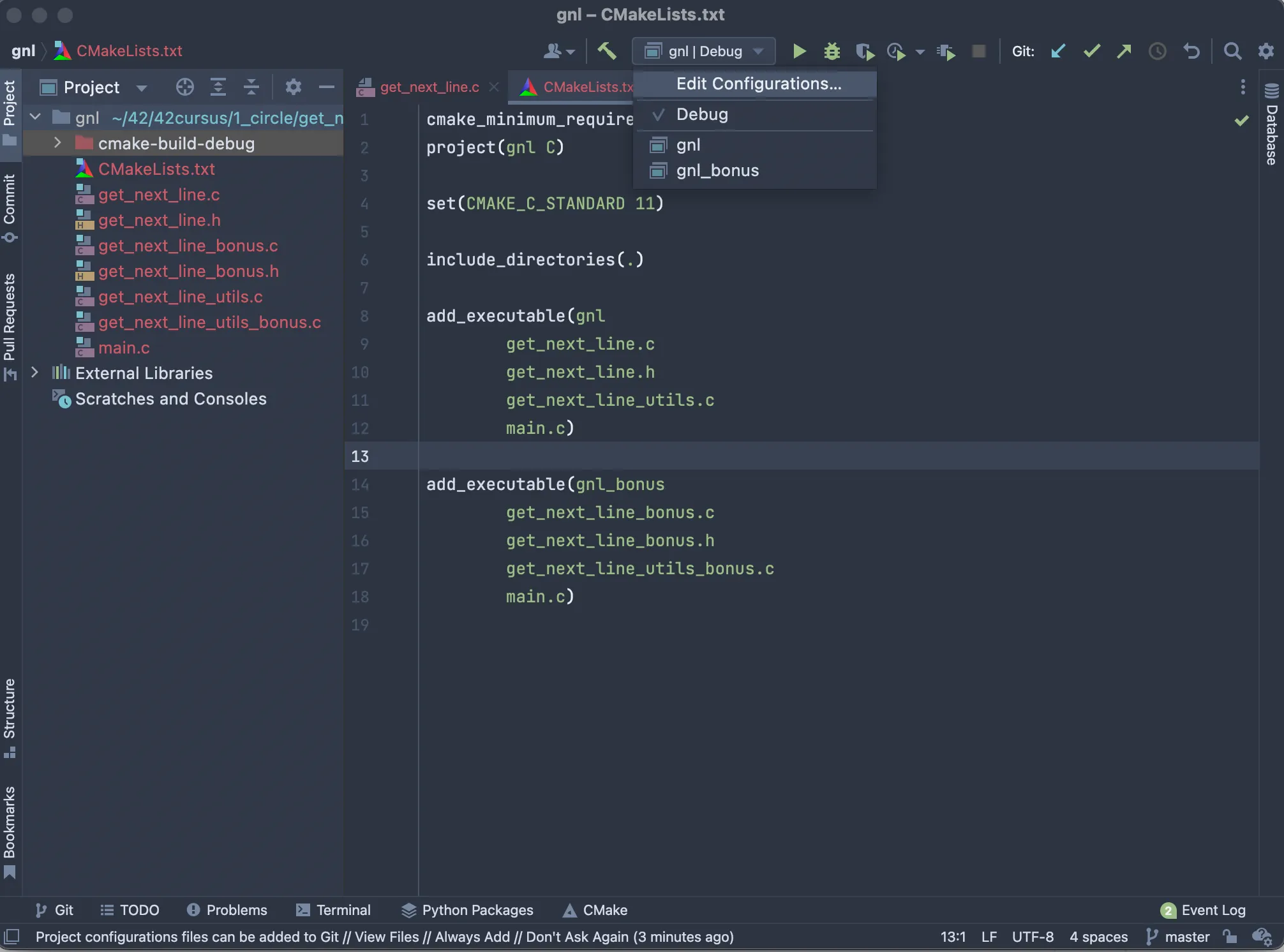Push commits with the Git push arrow
This screenshot has height=952, width=1284.
(x=1124, y=51)
